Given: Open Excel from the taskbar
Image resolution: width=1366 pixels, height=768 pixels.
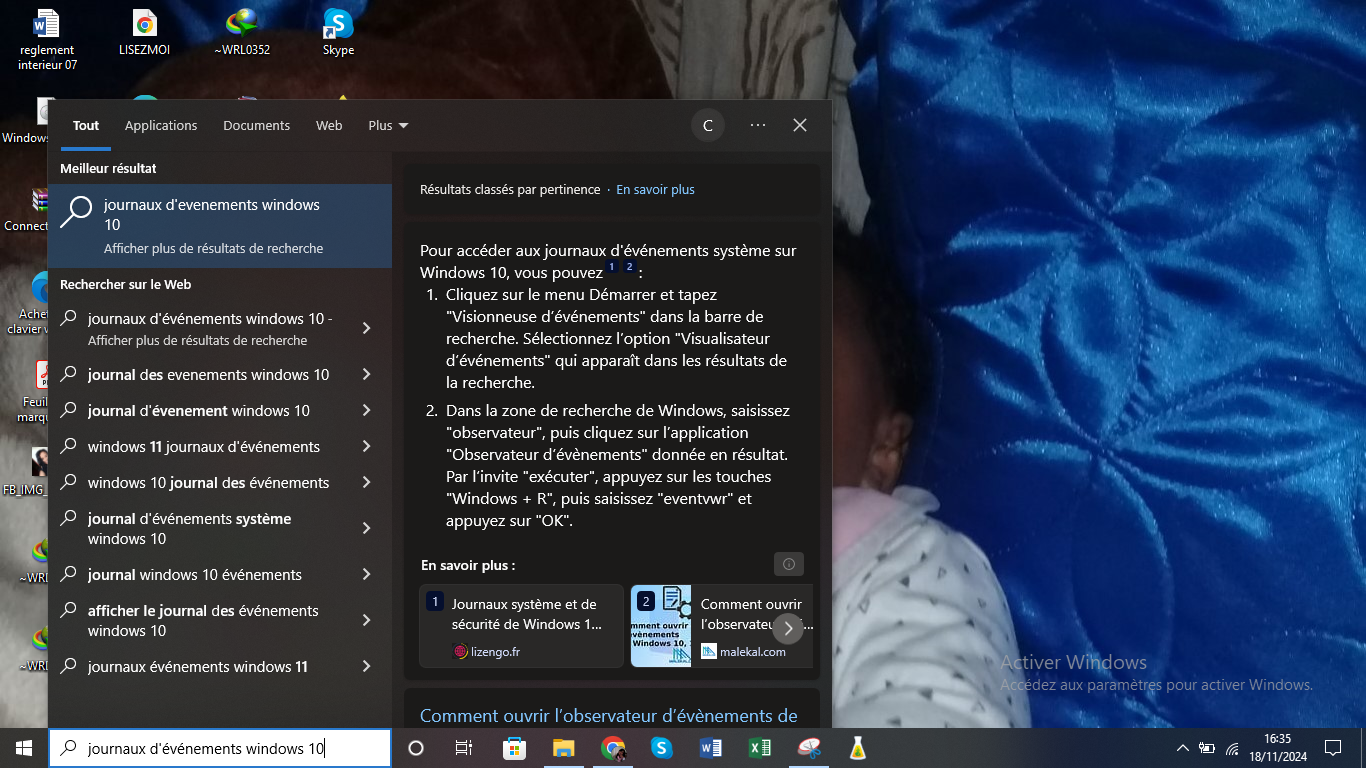Looking at the screenshot, I should pos(759,748).
